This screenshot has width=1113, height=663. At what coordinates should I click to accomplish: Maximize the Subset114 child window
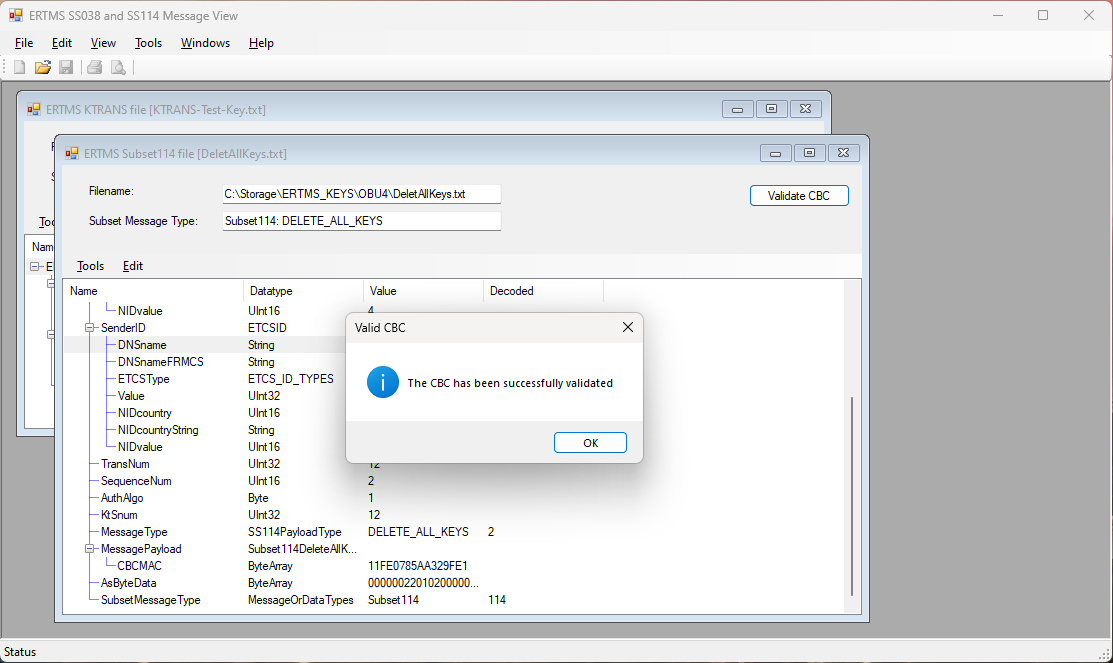point(809,153)
